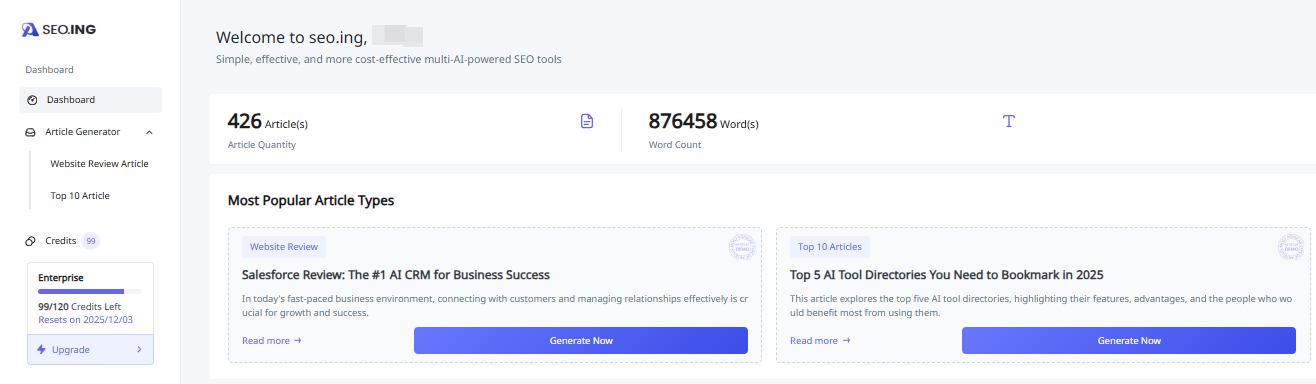The height and width of the screenshot is (384, 1316).
Task: Open Website Review Article page
Action: tap(99, 164)
